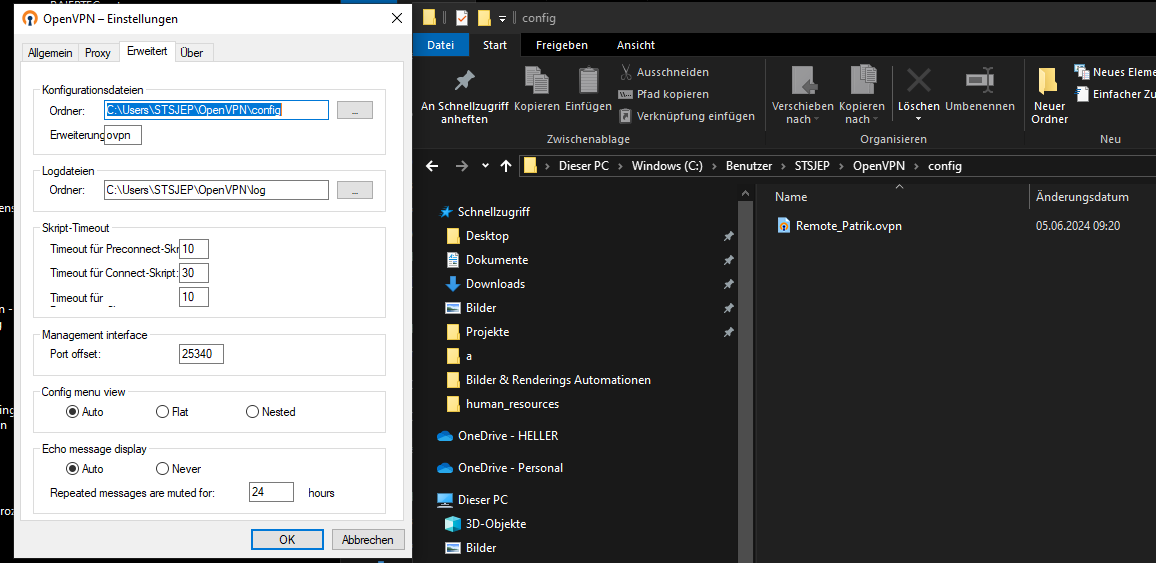Open Verschieben nach in ribbon

802,96
